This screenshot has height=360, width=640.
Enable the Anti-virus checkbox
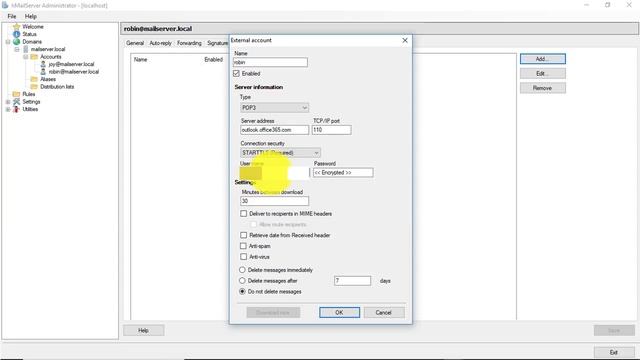244,257
